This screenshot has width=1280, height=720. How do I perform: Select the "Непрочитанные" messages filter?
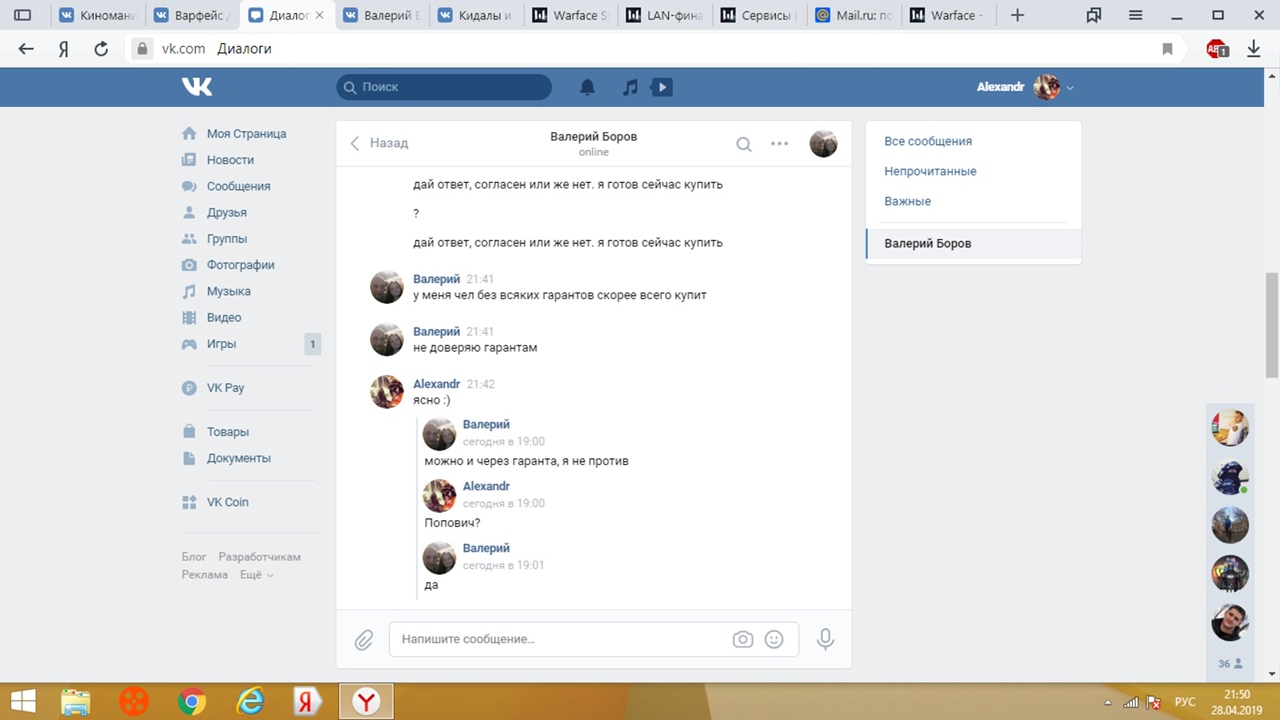coord(930,171)
